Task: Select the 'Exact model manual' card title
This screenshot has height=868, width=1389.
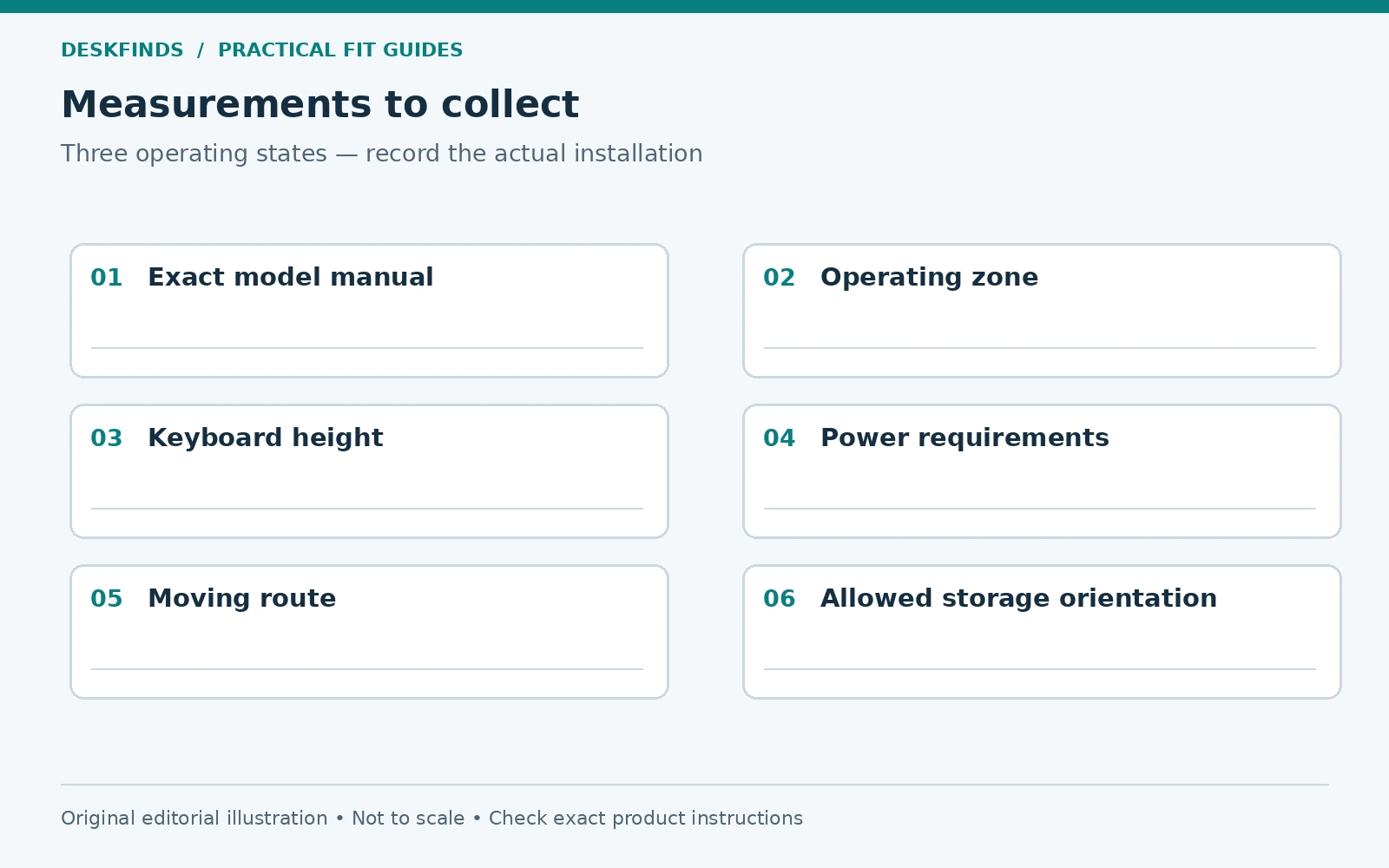Action: pyautogui.click(x=290, y=277)
